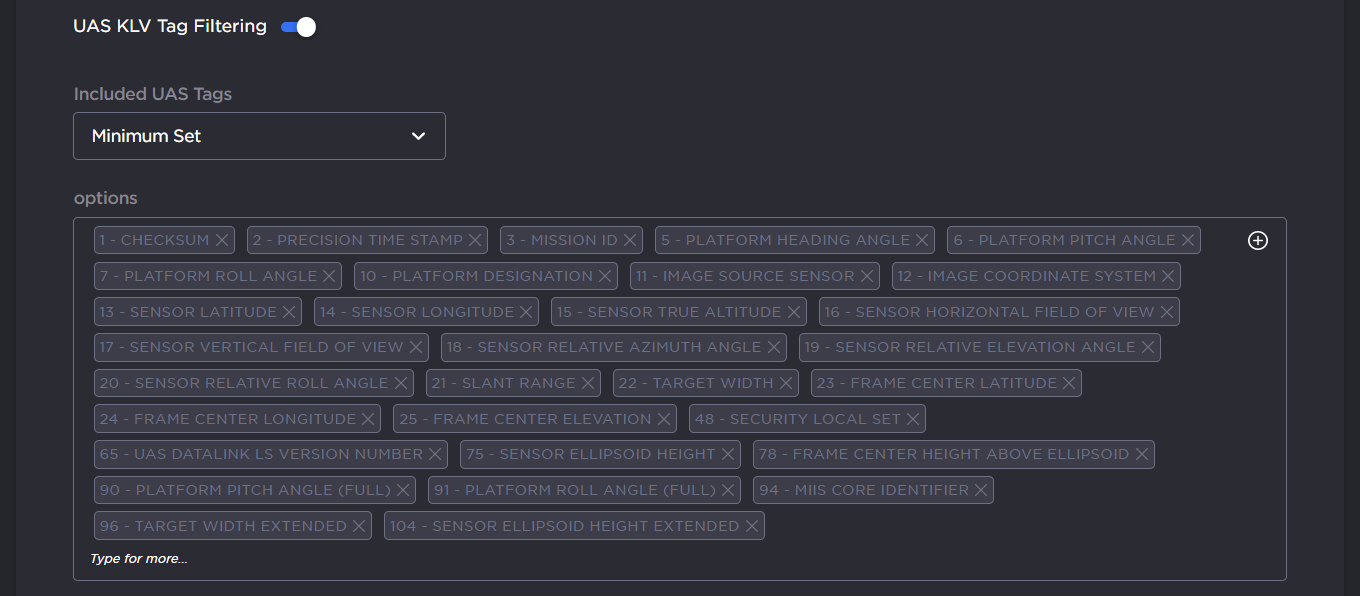Image resolution: width=1360 pixels, height=596 pixels.
Task: Remove the 21 - SLANT RANGE tag
Action: [587, 382]
